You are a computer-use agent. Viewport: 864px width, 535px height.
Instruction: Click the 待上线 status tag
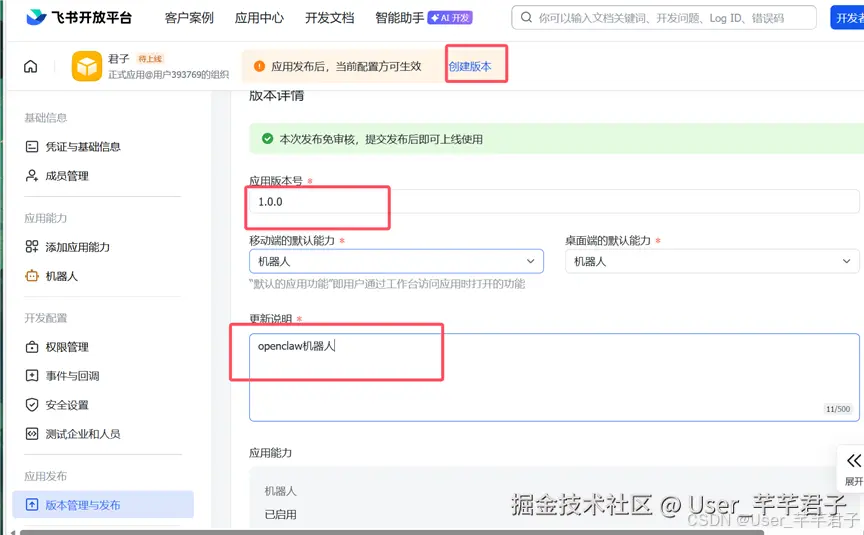[150, 59]
